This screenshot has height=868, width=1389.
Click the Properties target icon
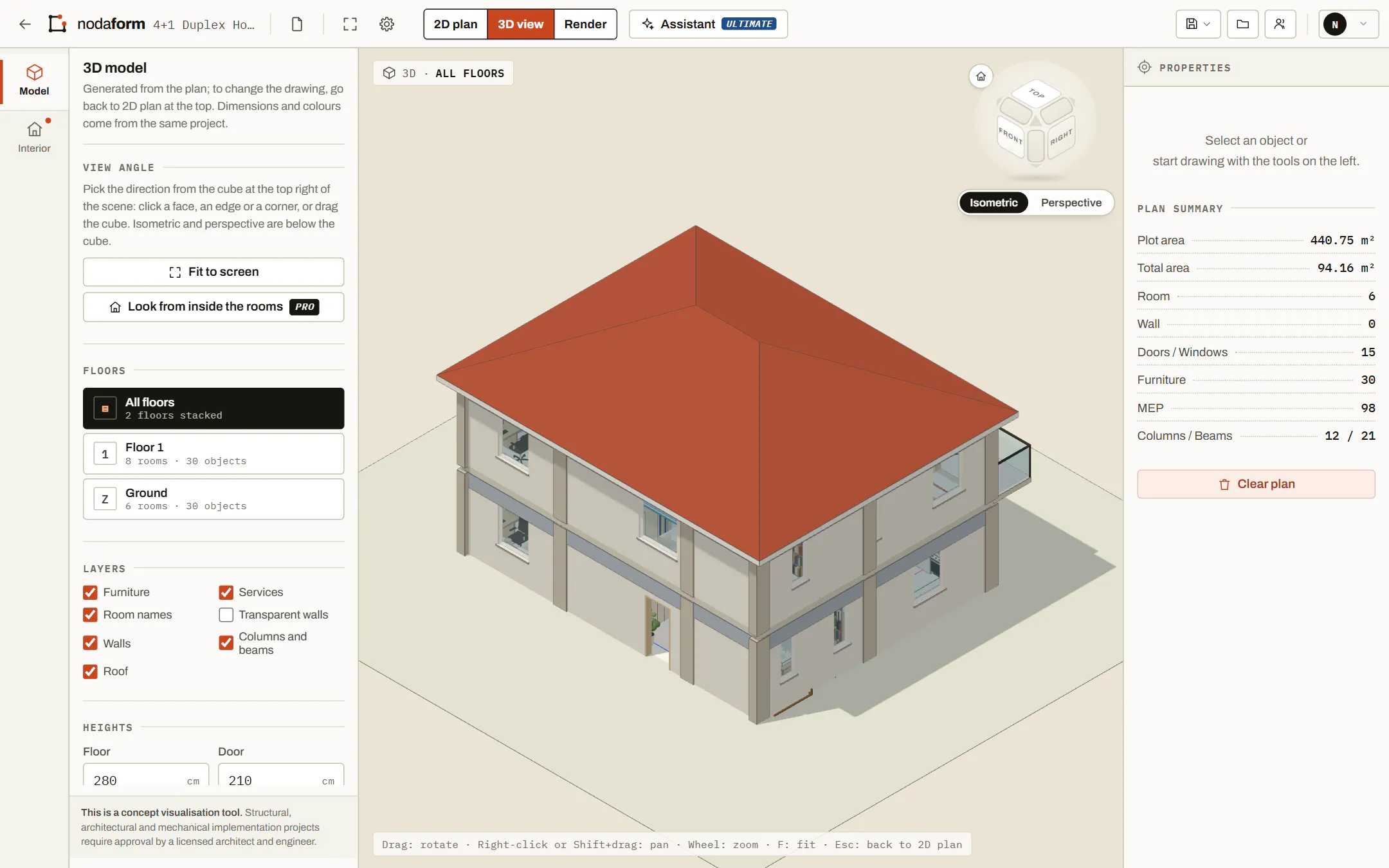(1144, 68)
